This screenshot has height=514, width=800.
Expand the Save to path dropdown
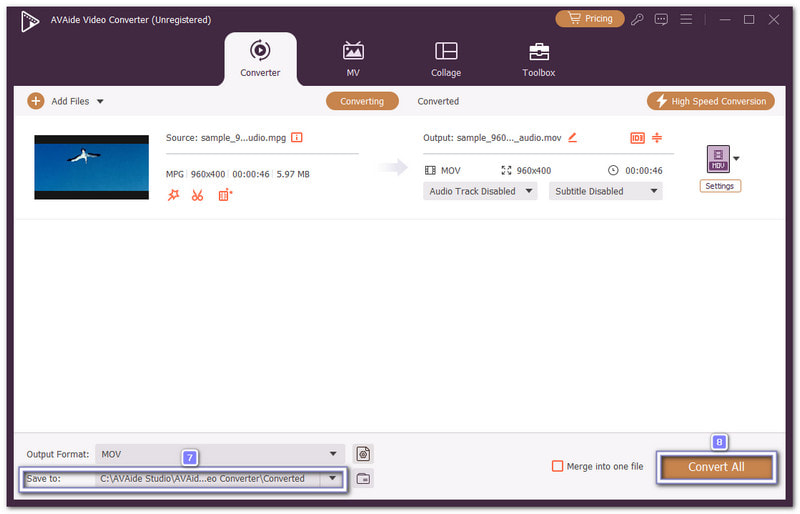[333, 478]
